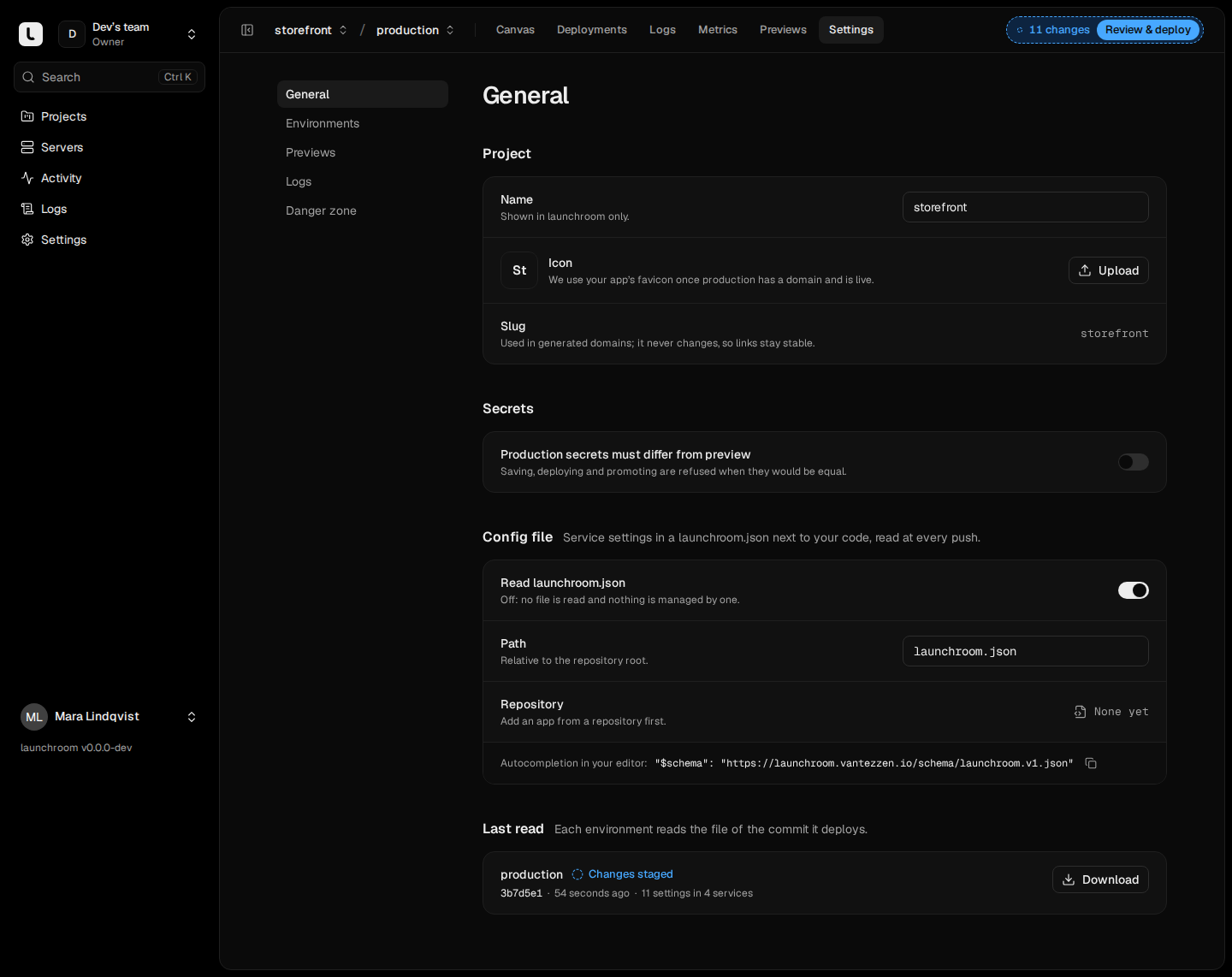Viewport: 1232px width, 977px height.
Task: Open the storefront project dropdown
Action: tap(311, 30)
